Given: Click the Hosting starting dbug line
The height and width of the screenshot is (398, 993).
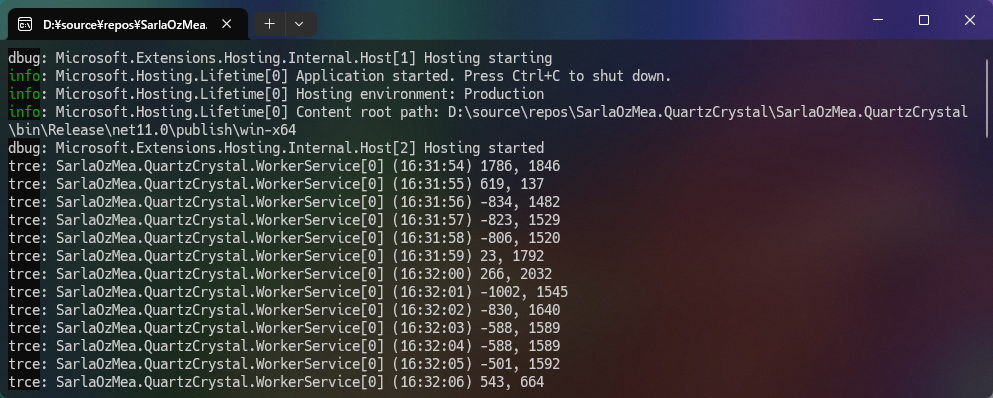Looking at the screenshot, I should pos(280,58).
